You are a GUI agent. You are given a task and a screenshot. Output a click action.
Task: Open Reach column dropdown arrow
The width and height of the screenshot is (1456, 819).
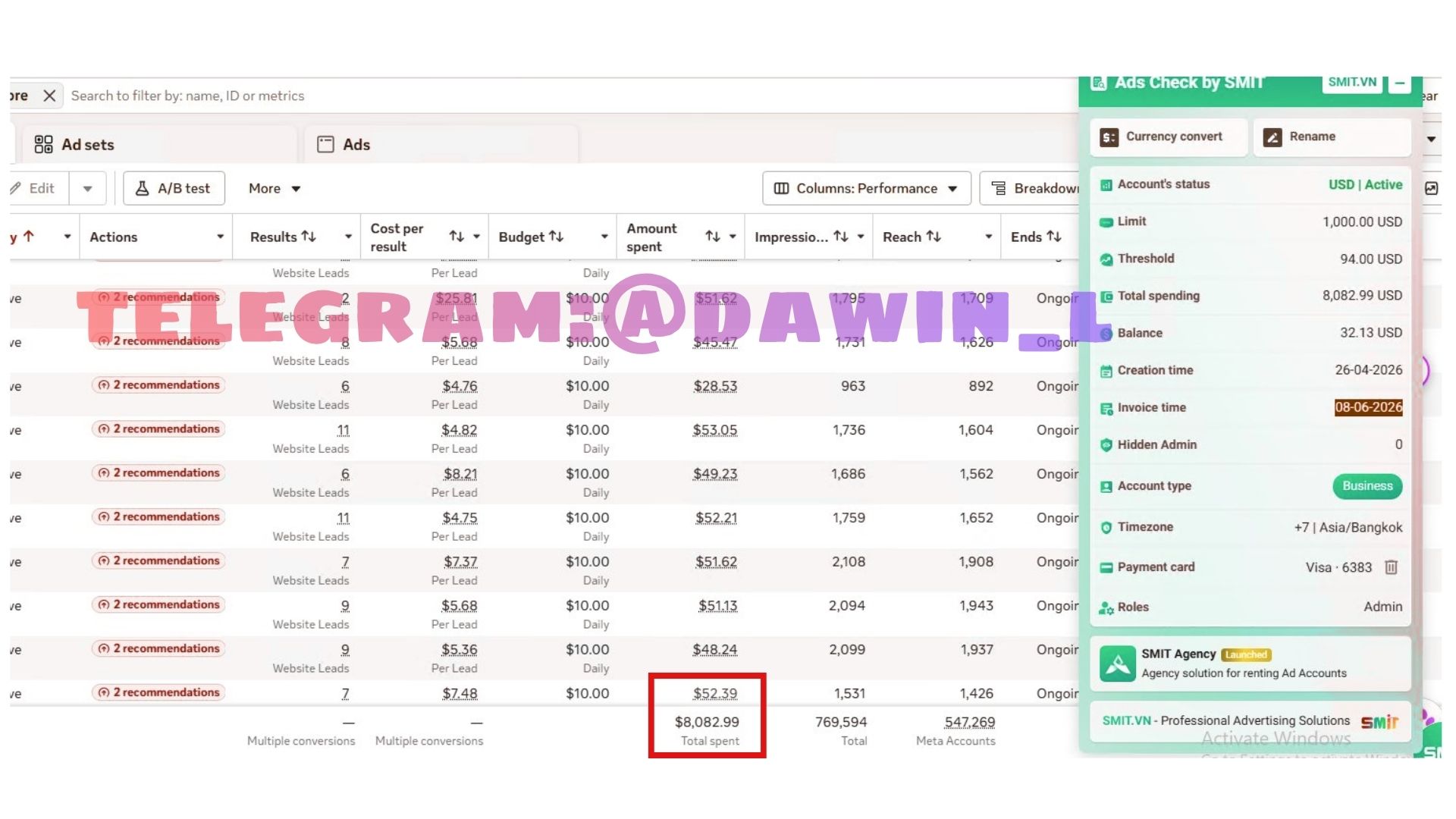988,237
